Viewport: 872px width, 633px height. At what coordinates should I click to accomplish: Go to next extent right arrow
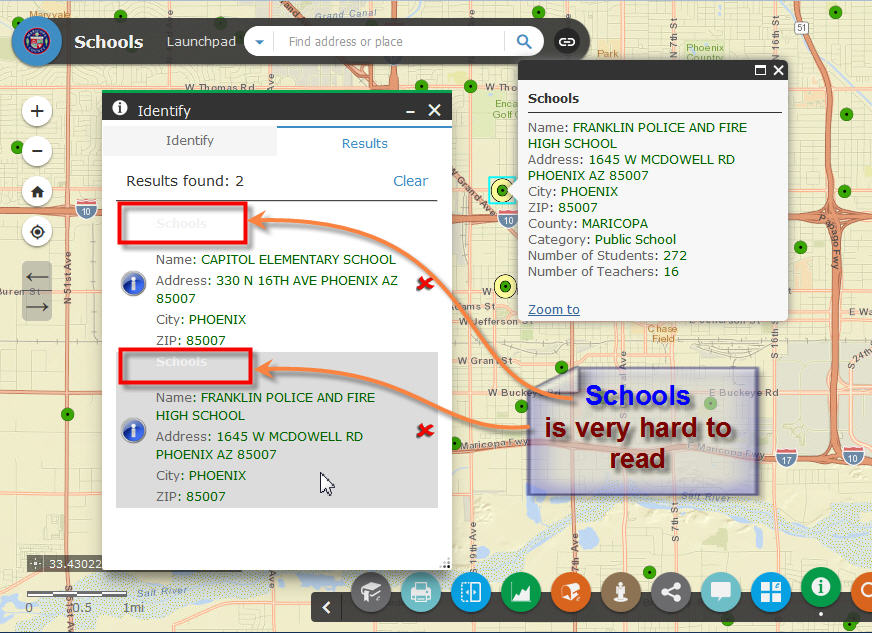tap(37, 306)
